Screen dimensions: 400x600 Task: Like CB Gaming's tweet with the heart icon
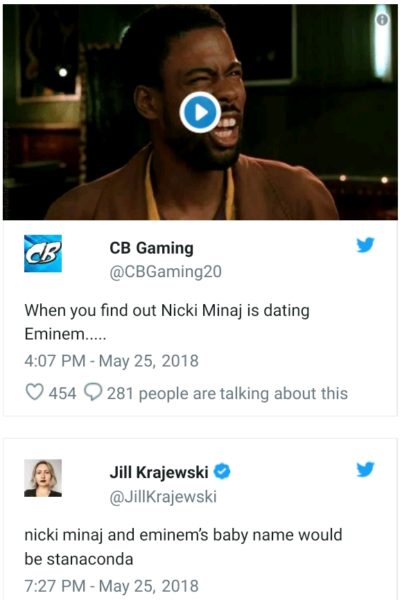click(x=34, y=392)
